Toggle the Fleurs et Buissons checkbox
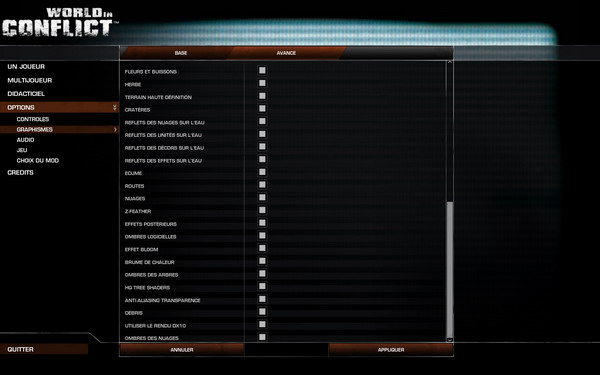Screen dimensions: 600x375 (262, 70)
